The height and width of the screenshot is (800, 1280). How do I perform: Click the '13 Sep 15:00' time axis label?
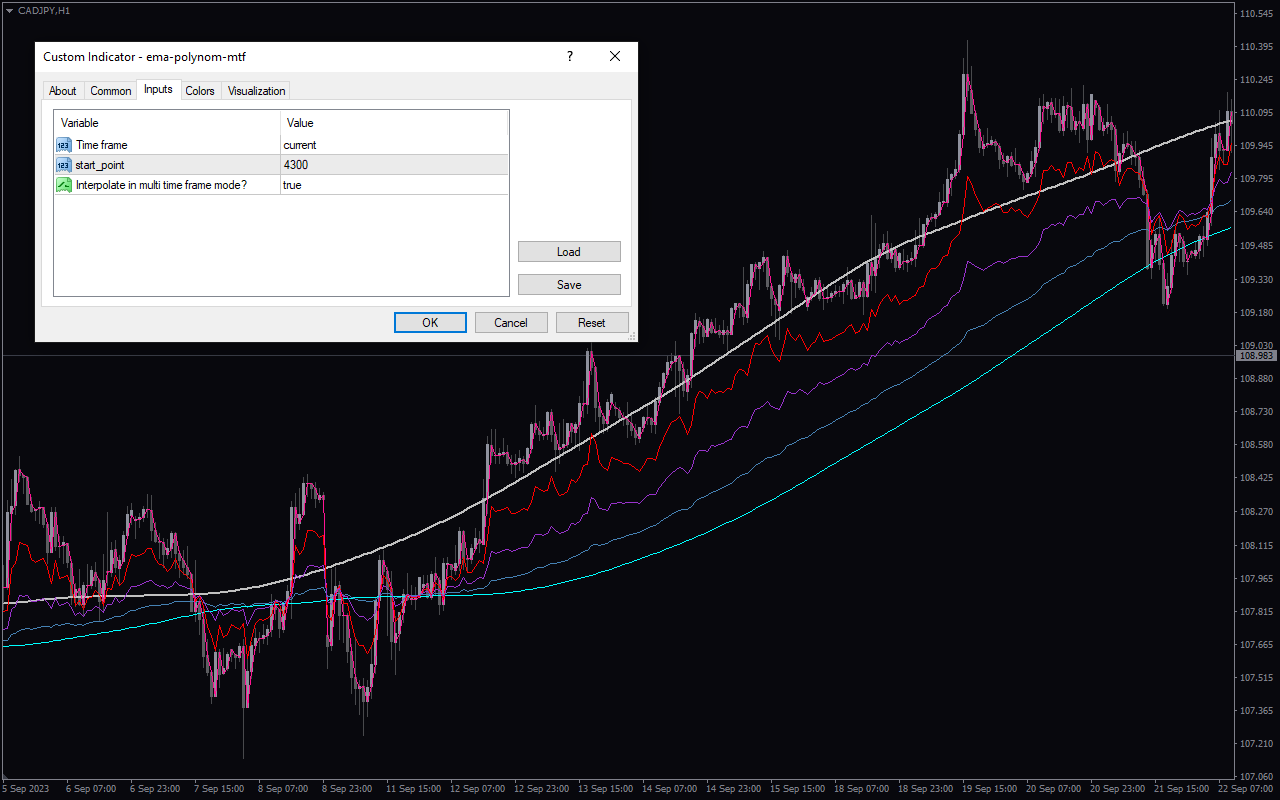[607, 789]
